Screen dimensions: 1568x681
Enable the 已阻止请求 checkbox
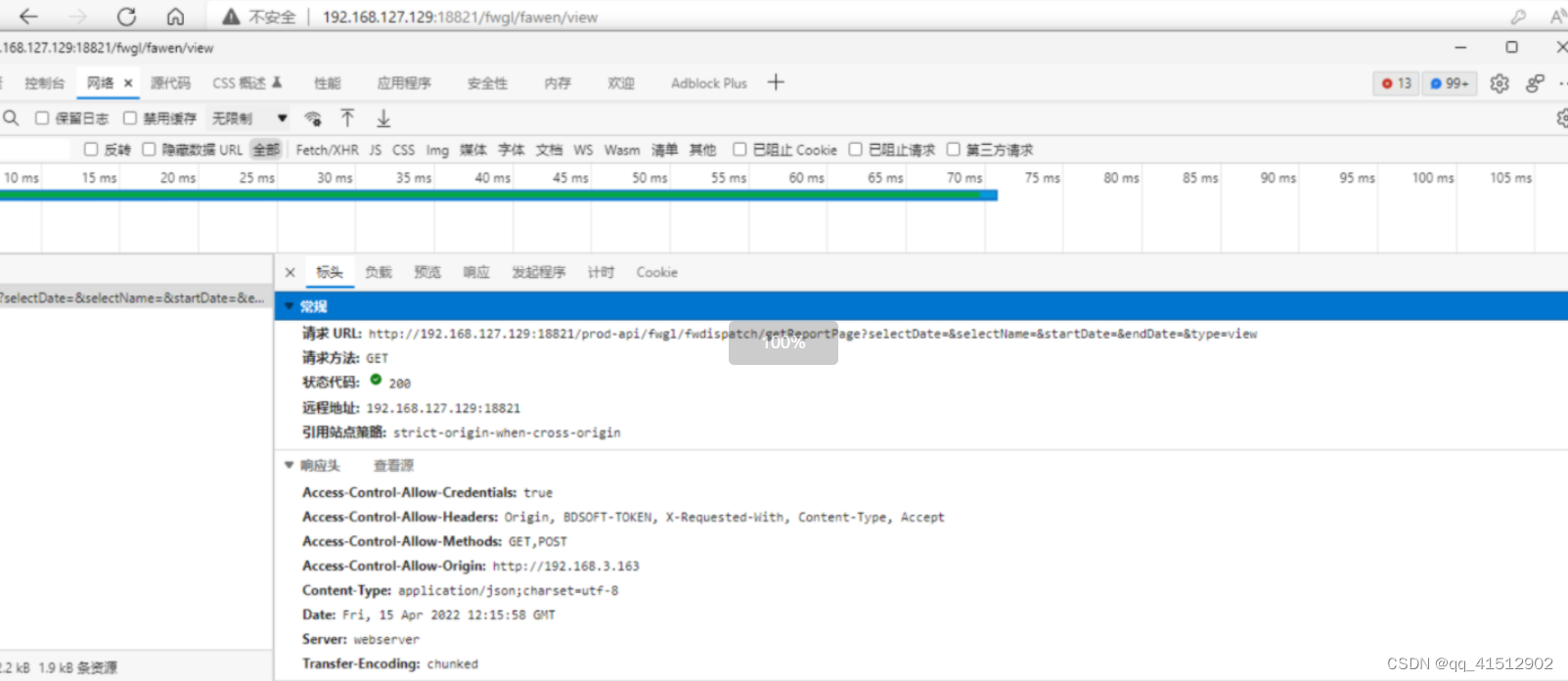coord(855,150)
